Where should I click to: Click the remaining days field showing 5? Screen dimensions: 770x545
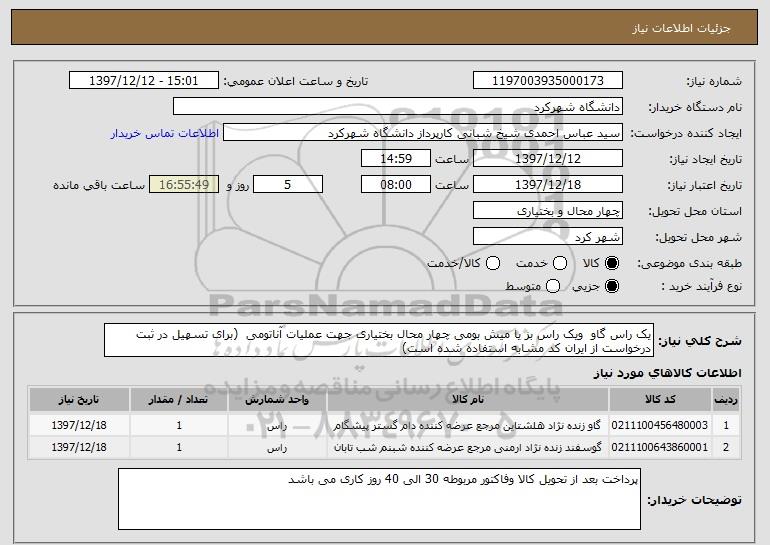pyautogui.click(x=288, y=185)
